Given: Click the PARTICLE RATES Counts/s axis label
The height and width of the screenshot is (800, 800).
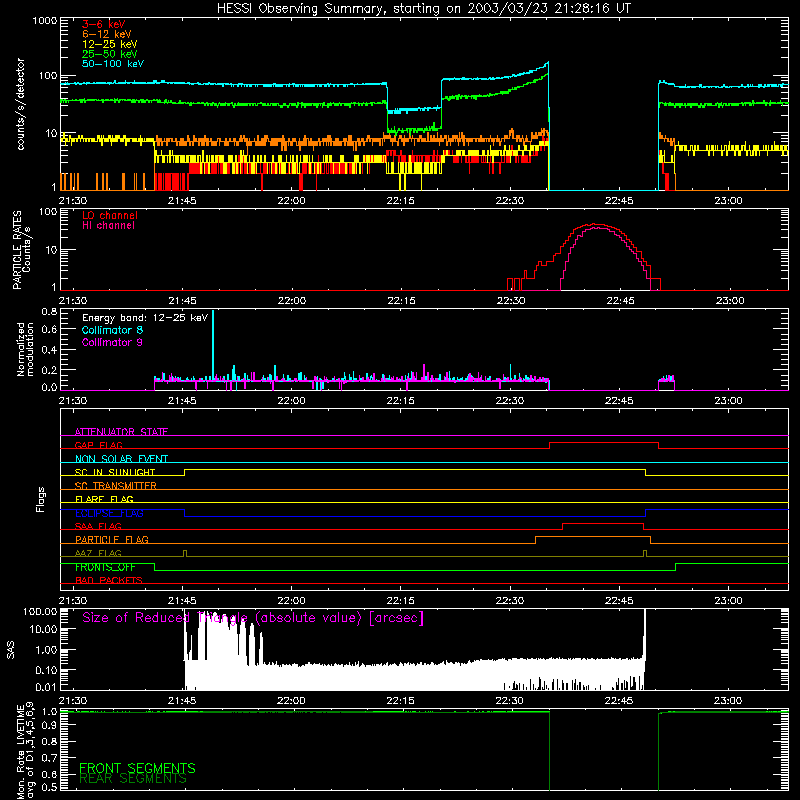Looking at the screenshot, I should (22, 250).
